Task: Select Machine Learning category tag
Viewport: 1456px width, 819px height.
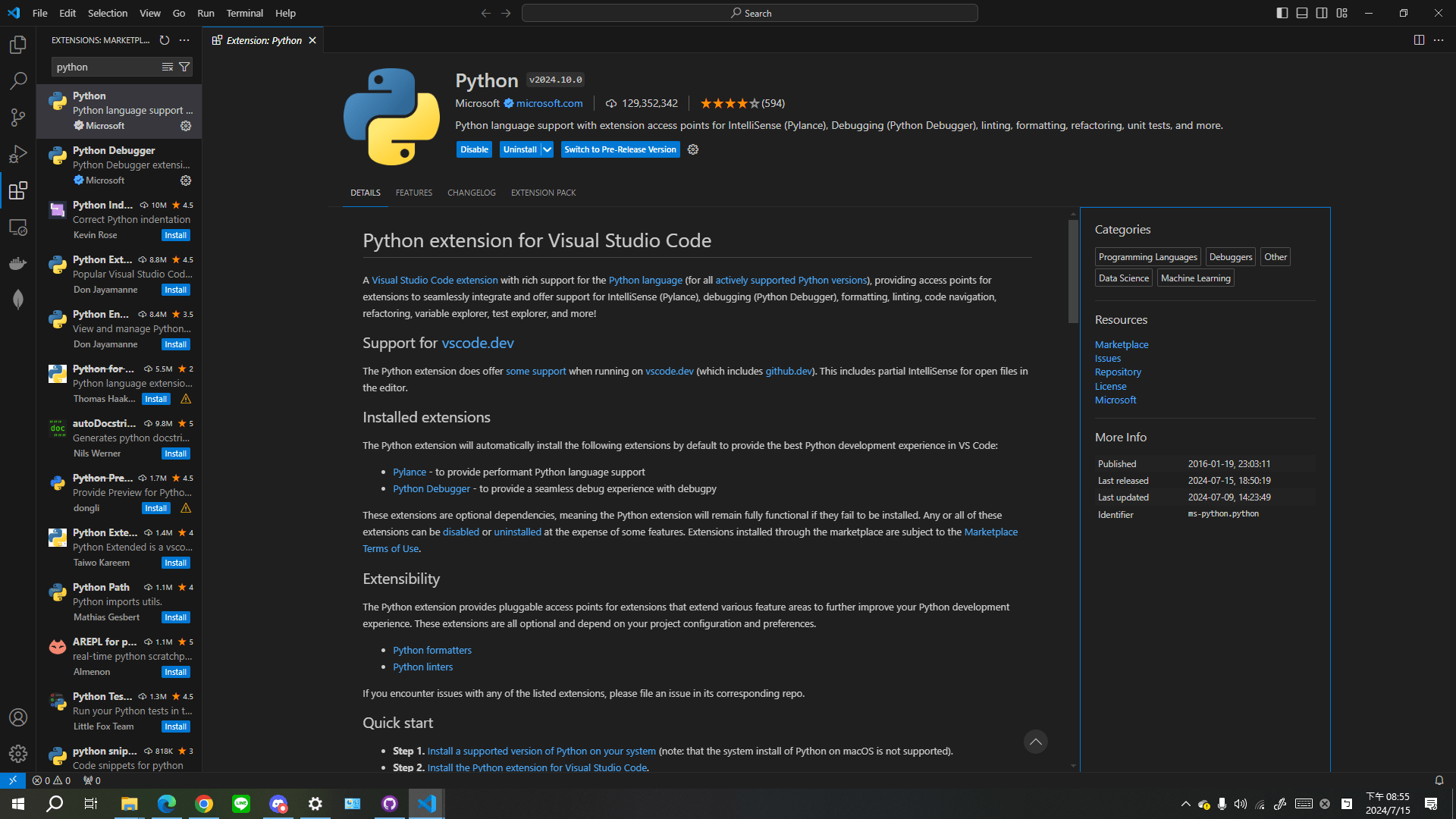Action: pyautogui.click(x=1196, y=278)
